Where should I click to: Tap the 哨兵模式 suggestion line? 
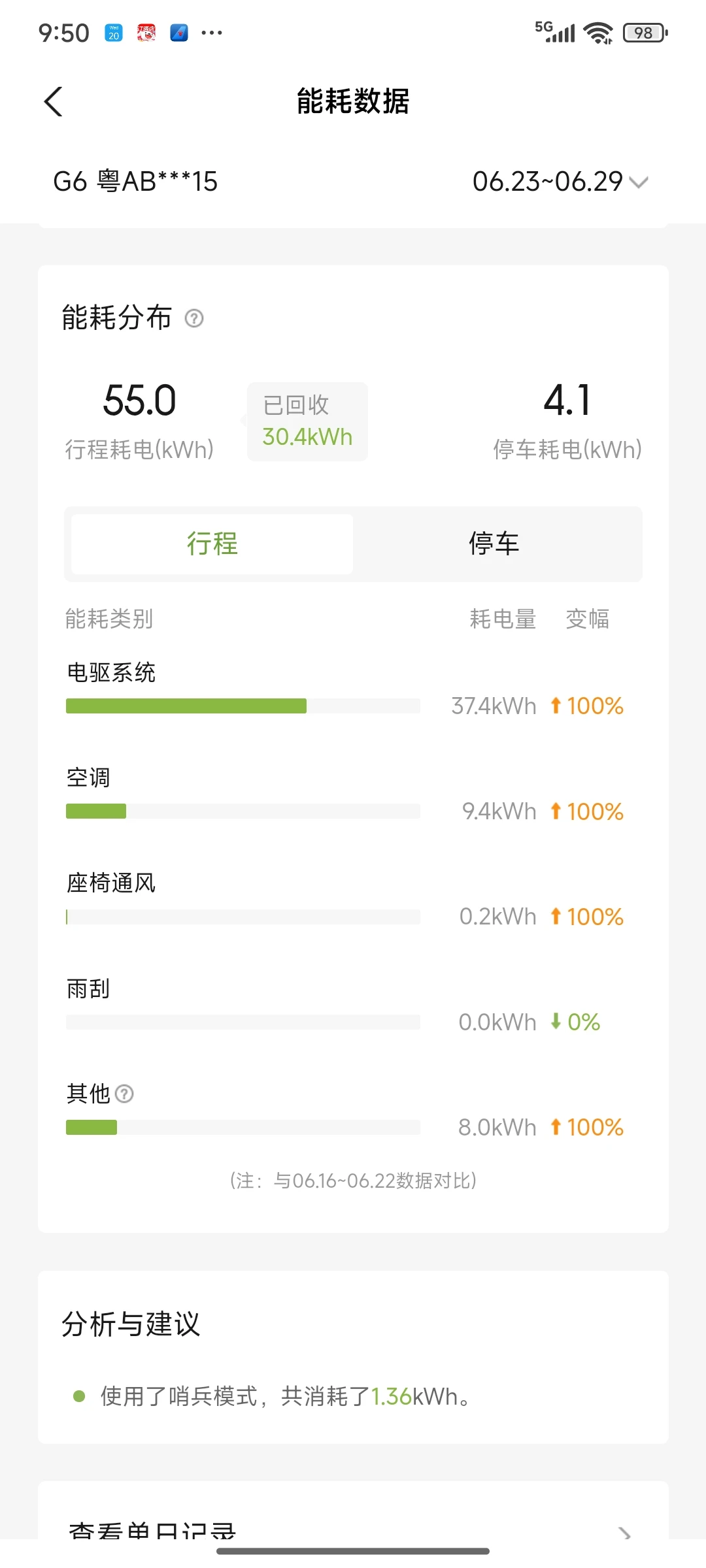click(x=285, y=1396)
